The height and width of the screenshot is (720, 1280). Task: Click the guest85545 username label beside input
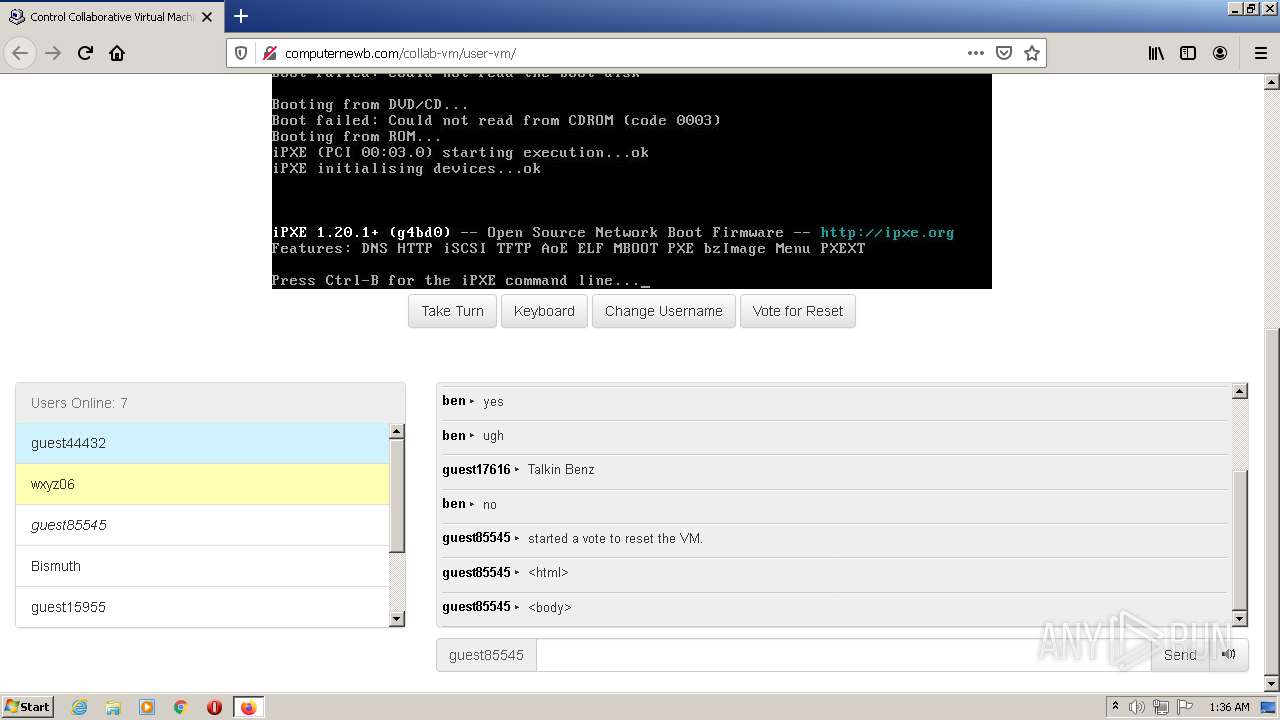486,655
